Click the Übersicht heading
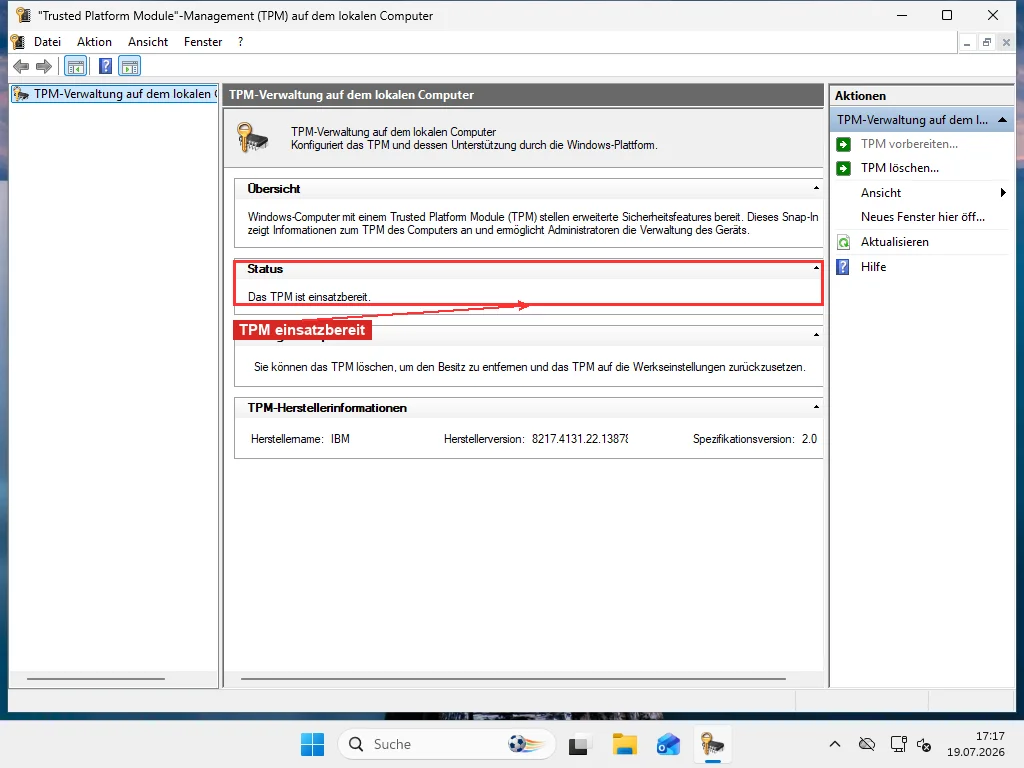The height and width of the screenshot is (768, 1024). [x=274, y=189]
